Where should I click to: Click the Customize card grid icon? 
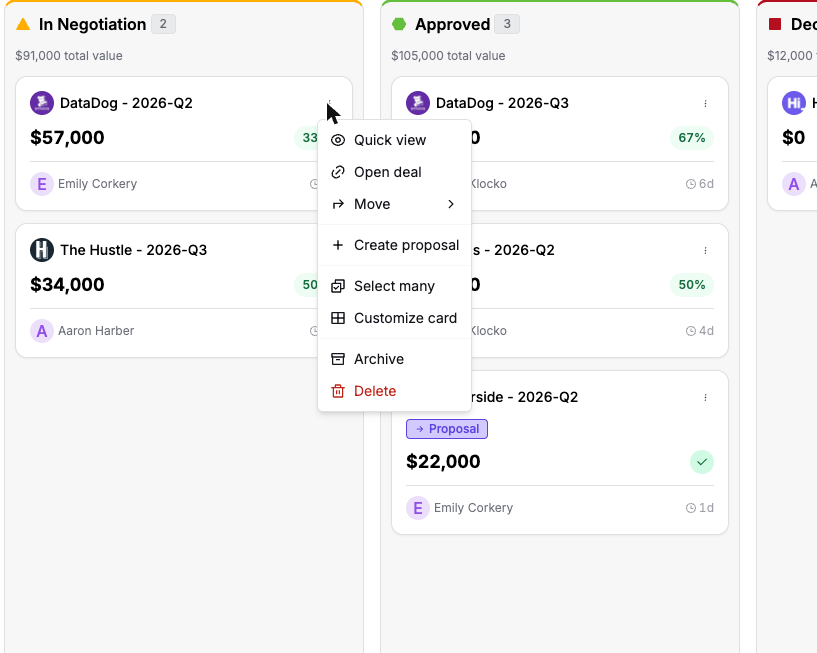338,318
